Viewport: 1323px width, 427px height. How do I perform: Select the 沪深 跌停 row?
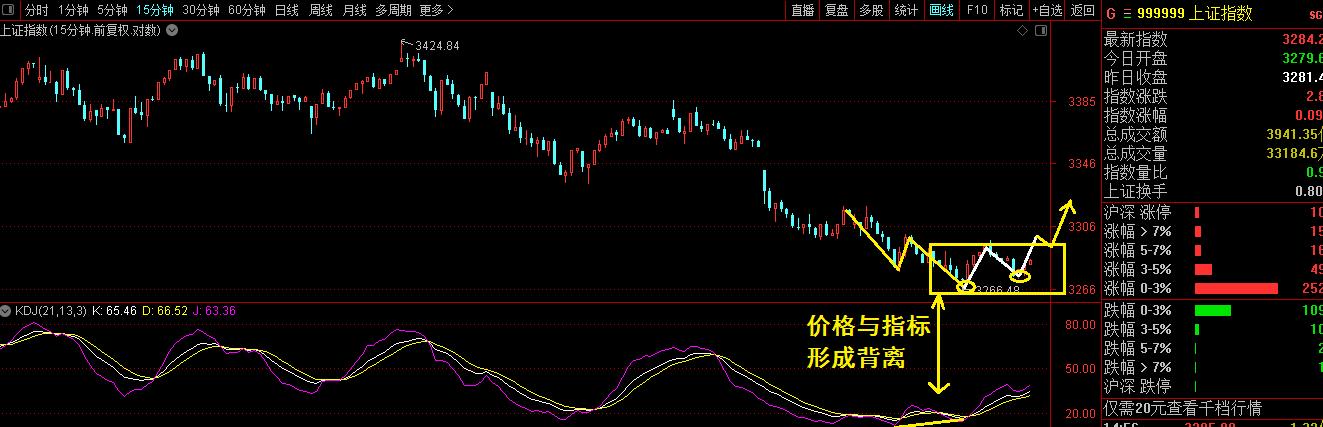coord(1212,386)
